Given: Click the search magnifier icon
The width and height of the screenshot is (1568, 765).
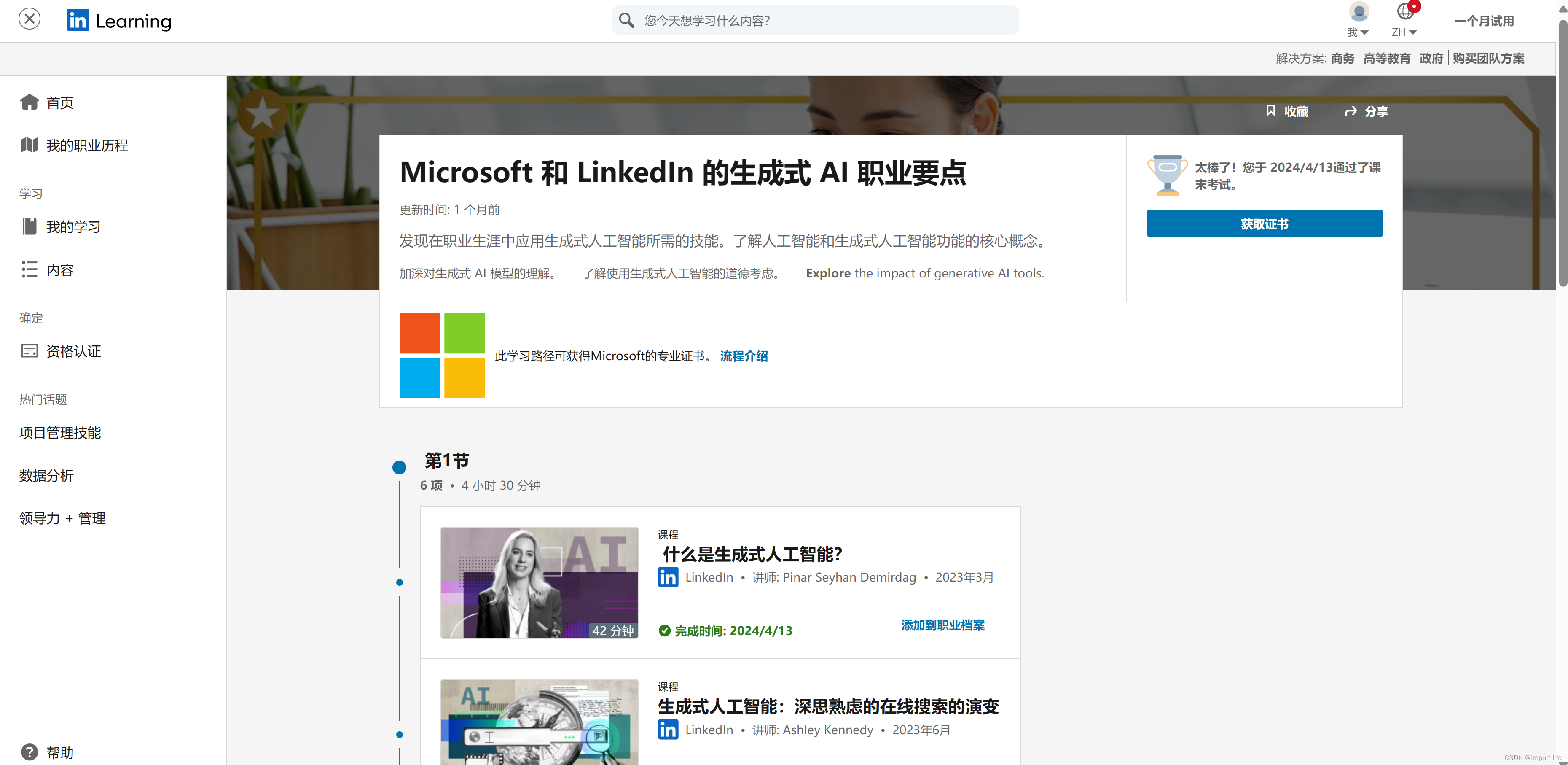Looking at the screenshot, I should [x=626, y=21].
